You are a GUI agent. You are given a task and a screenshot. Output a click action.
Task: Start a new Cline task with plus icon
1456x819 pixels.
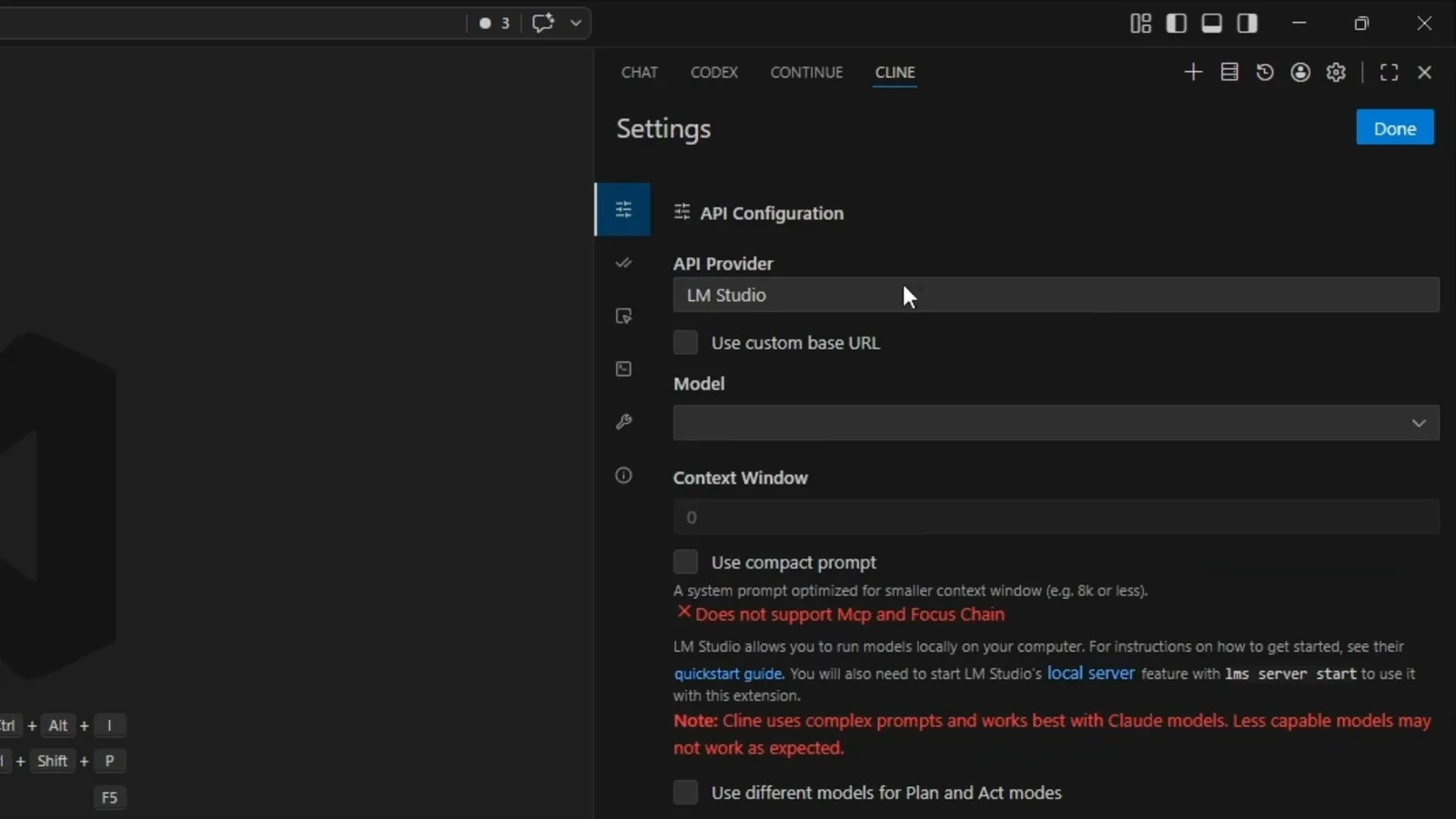click(x=1193, y=72)
